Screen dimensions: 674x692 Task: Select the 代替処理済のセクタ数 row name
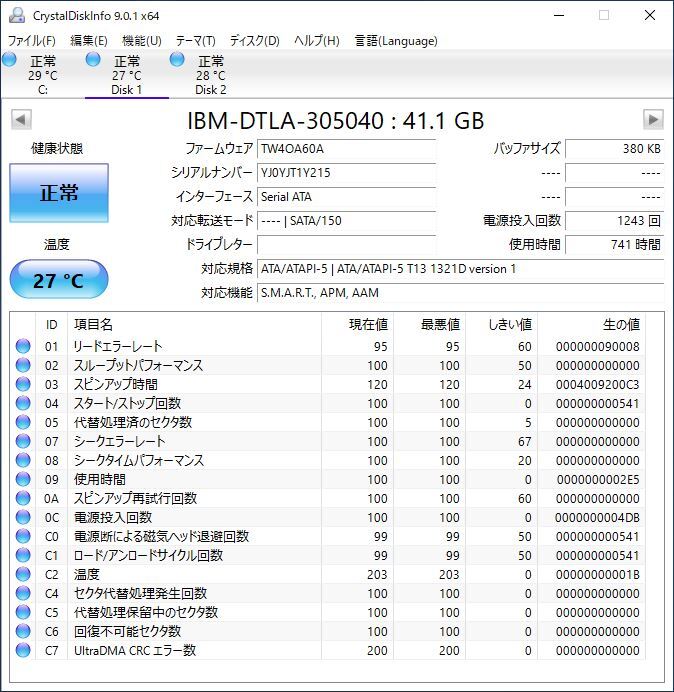click(x=133, y=422)
